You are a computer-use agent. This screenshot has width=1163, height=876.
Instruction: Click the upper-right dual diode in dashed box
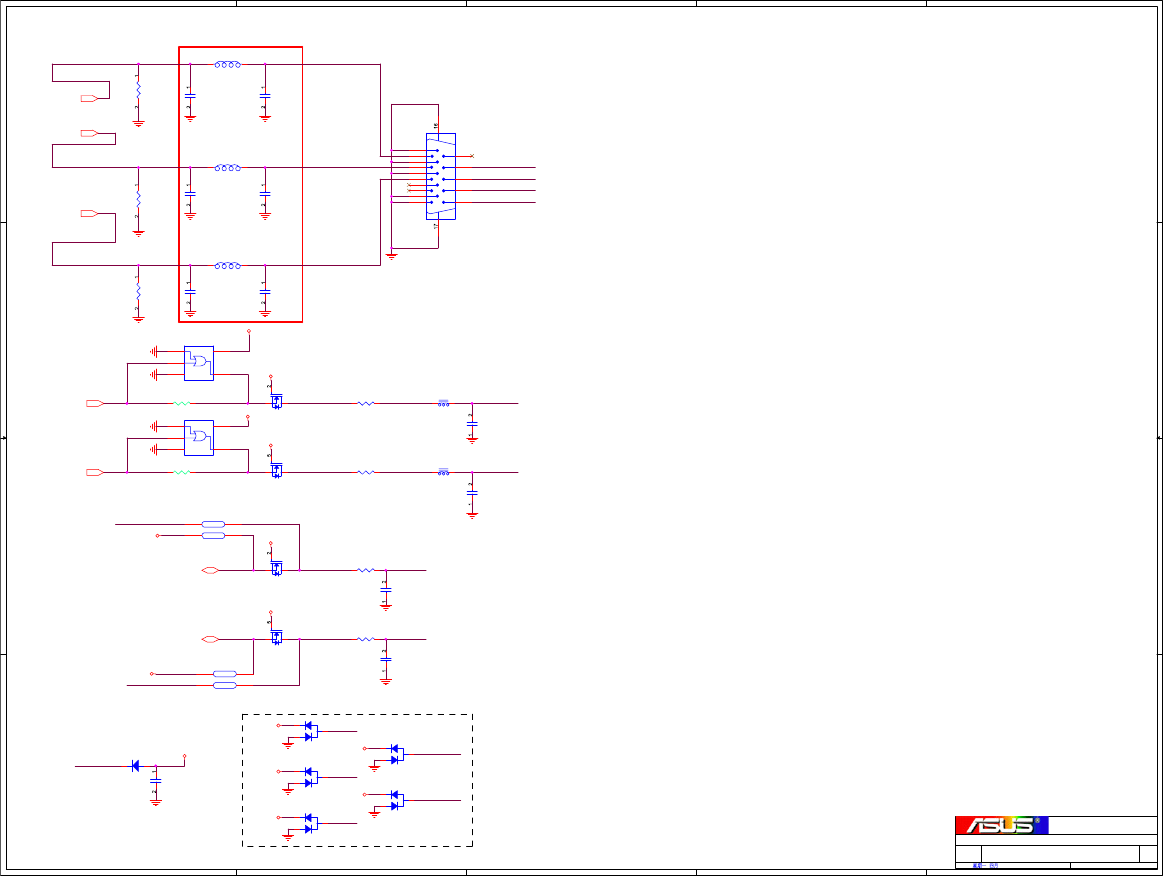pyautogui.click(x=397, y=754)
